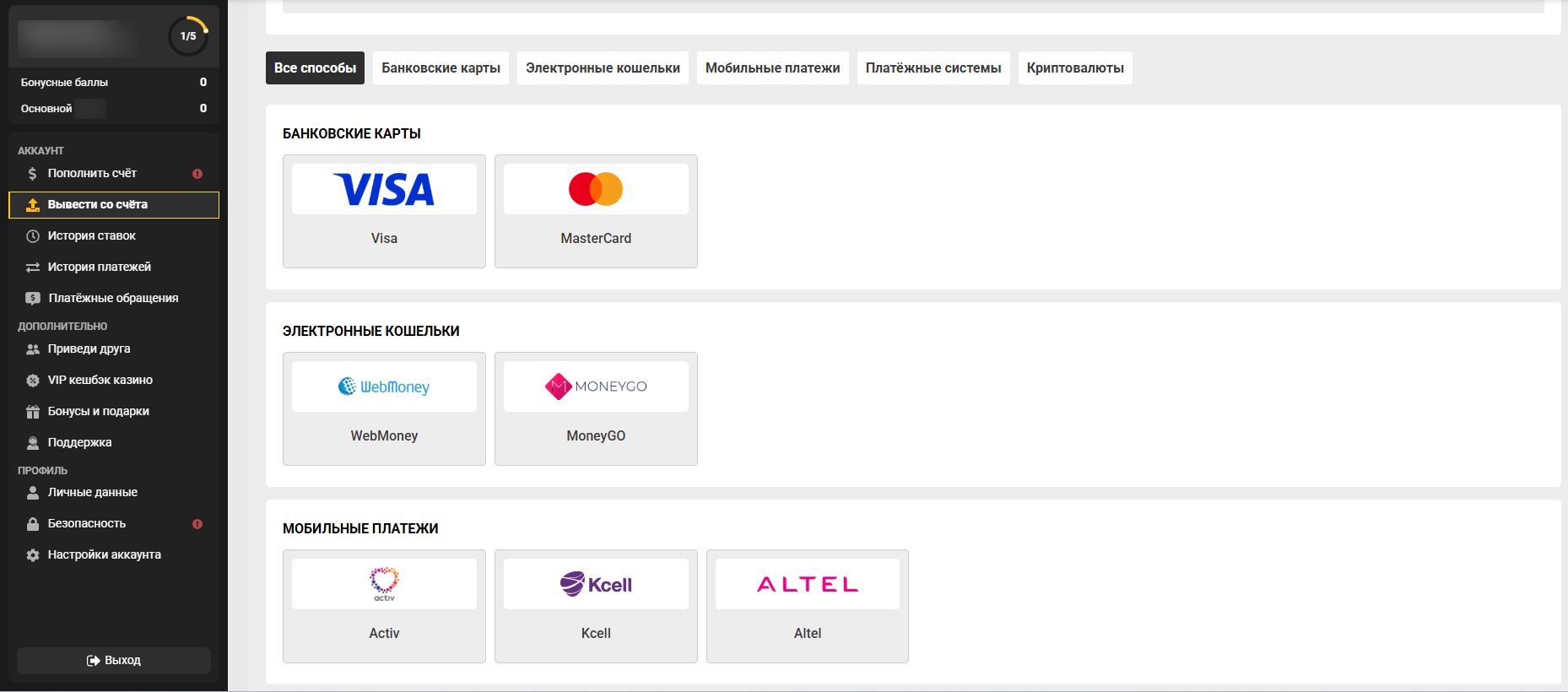
Task: Click the support agent icon beside Поддержка
Action: tap(33, 443)
